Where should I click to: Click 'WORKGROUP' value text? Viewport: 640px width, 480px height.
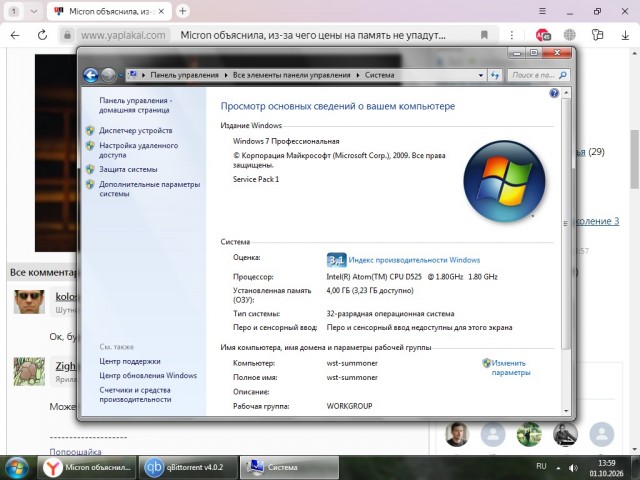(x=349, y=406)
